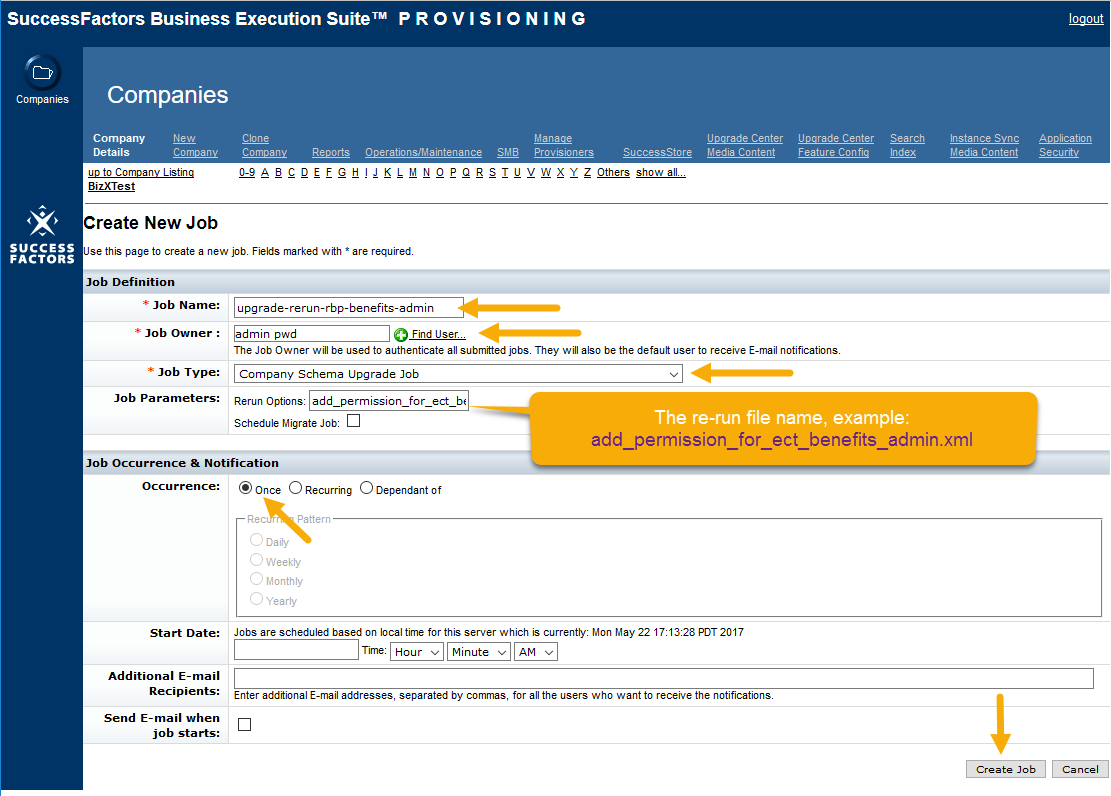The image size is (1111, 796).
Task: Open the BizXTest company link
Action: (x=111, y=186)
